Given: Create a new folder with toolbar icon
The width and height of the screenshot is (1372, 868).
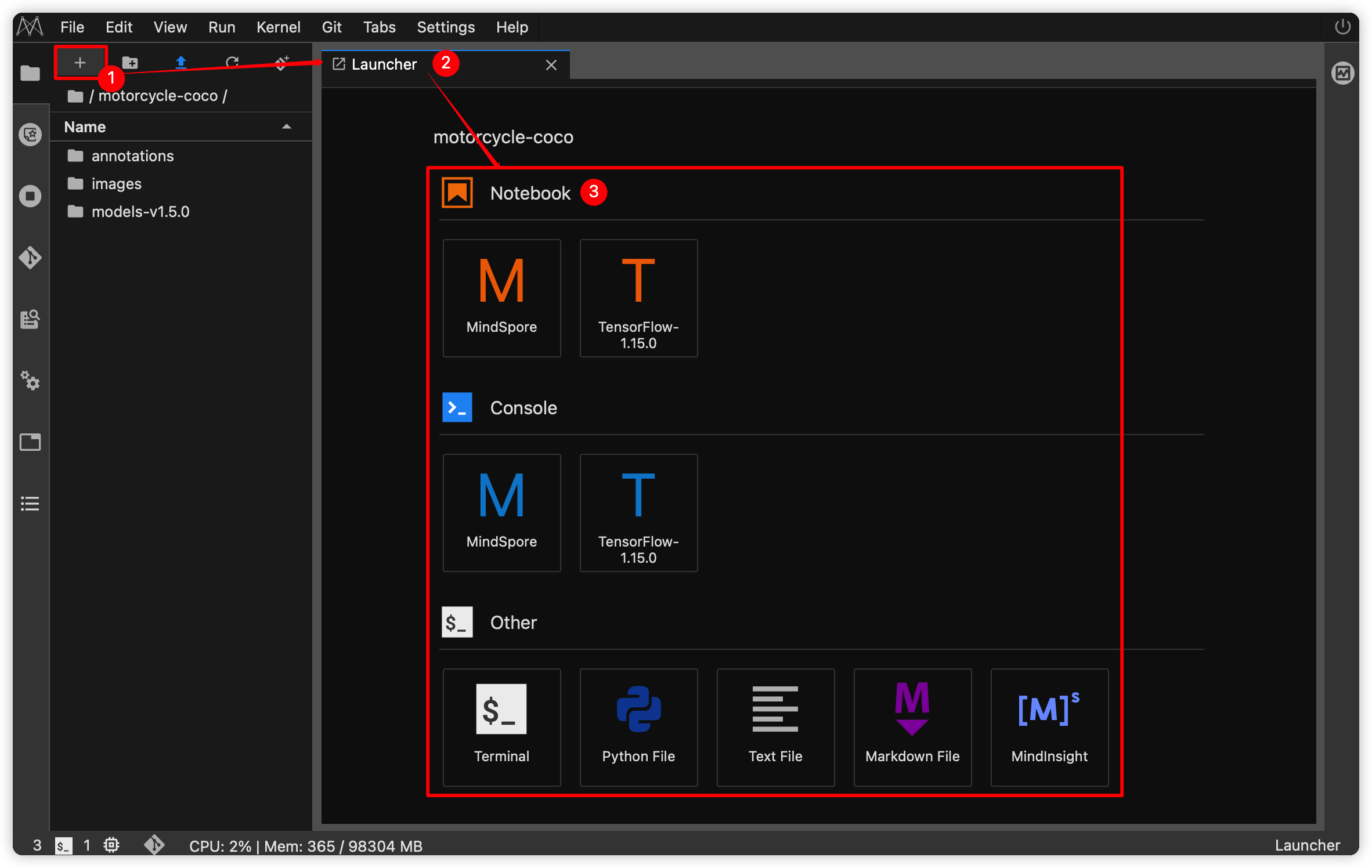Looking at the screenshot, I should pos(130,63).
